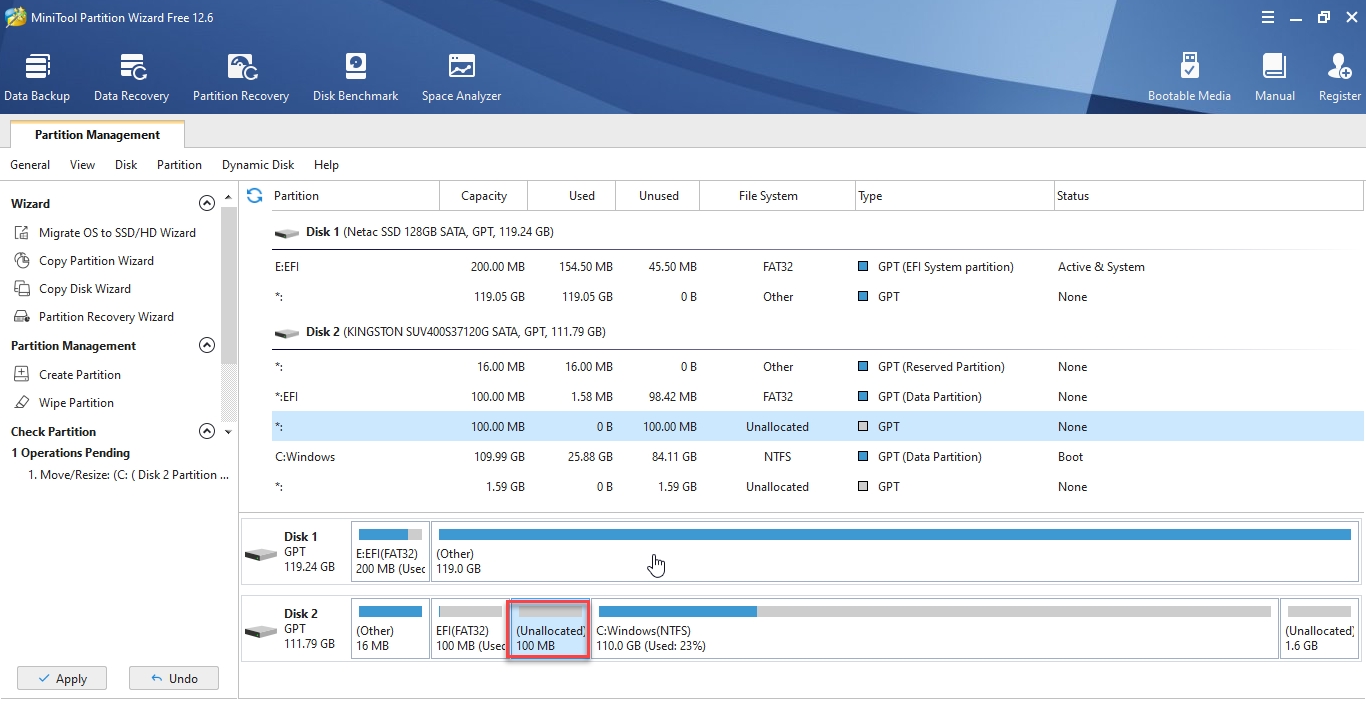Open the General menu
The width and height of the screenshot is (1366, 720).
coord(30,165)
